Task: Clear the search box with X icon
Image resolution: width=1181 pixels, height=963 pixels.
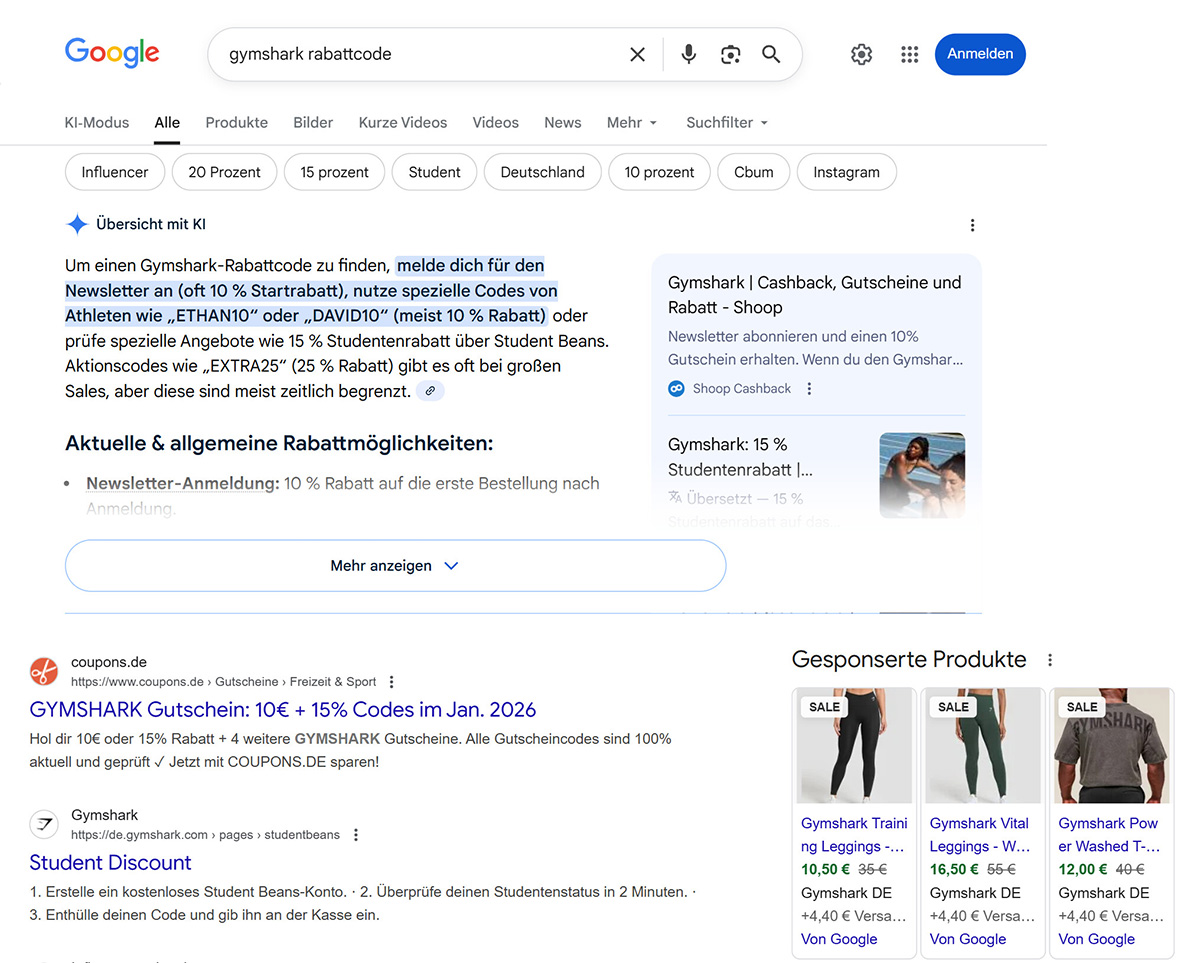Action: pos(637,54)
